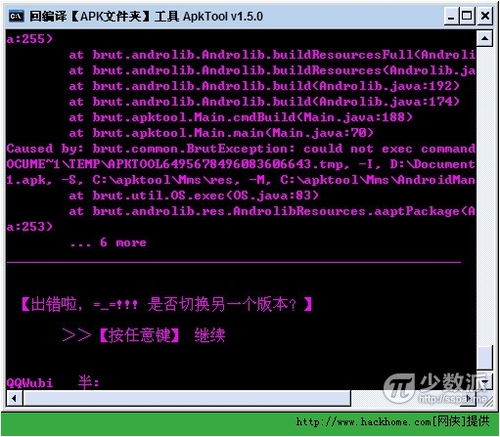Click the Caused by BrutException line
The width and height of the screenshot is (500, 437).
point(241,149)
